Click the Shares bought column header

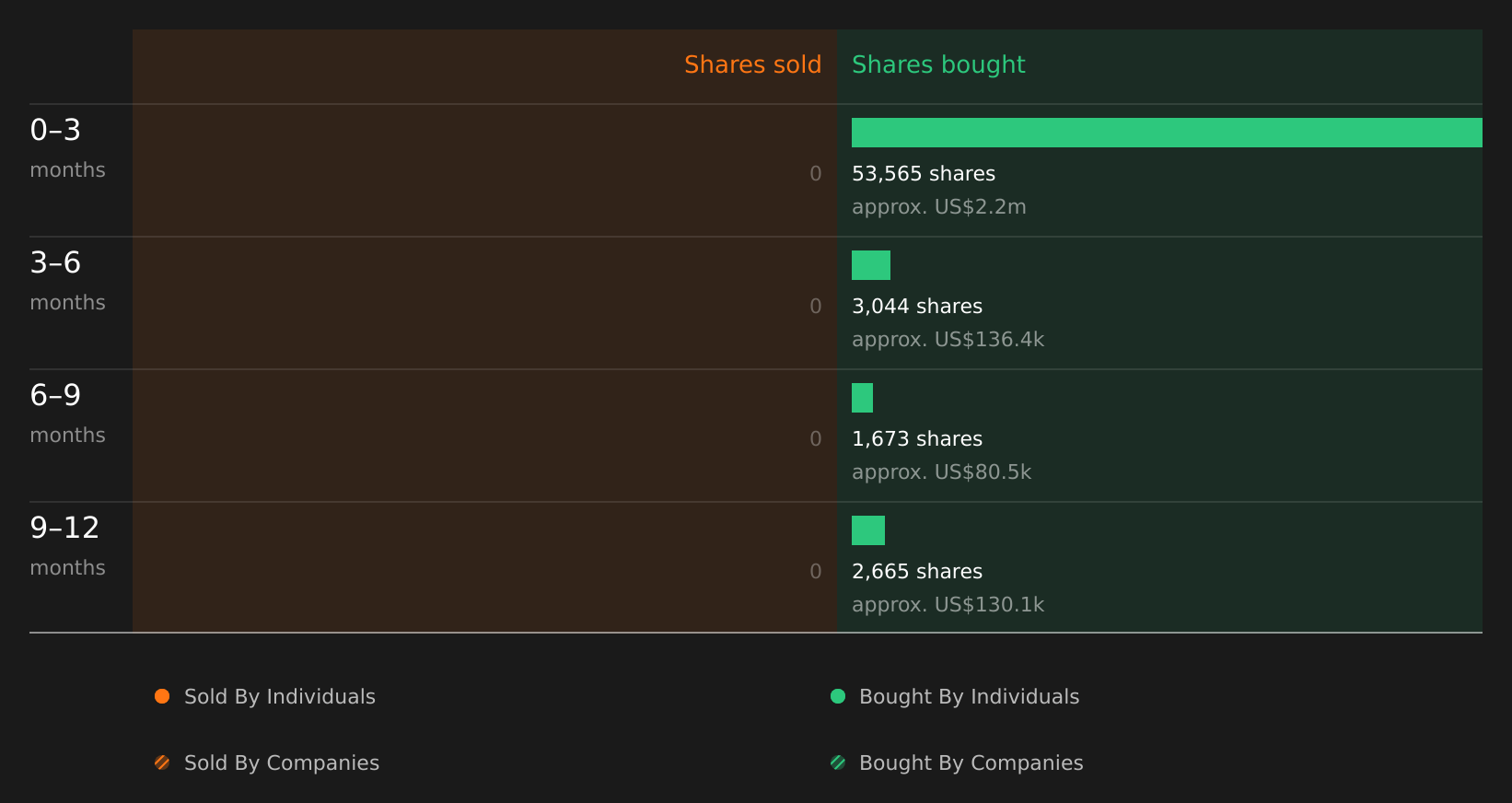point(938,64)
